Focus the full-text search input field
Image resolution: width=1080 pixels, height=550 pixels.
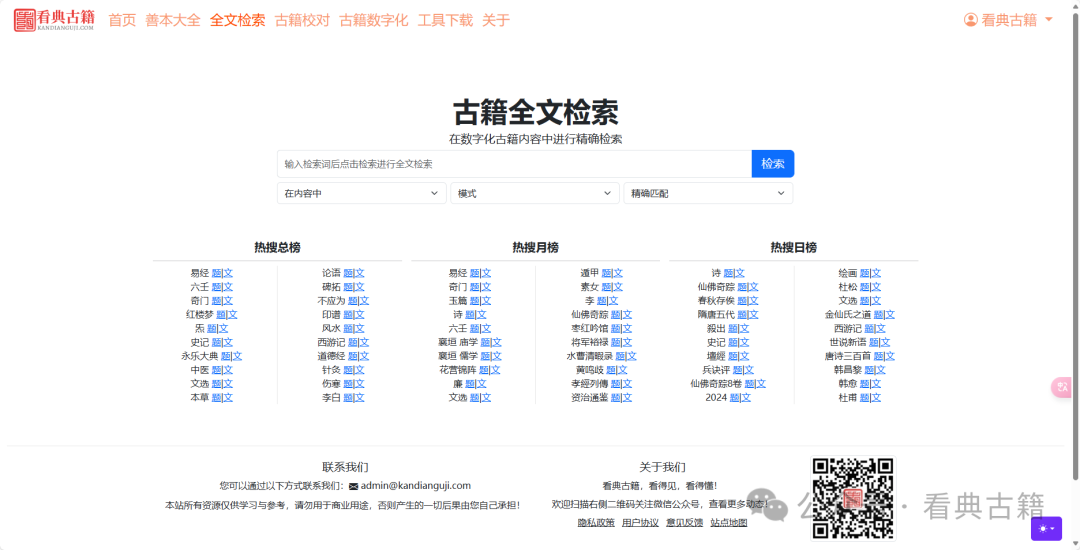(515, 164)
